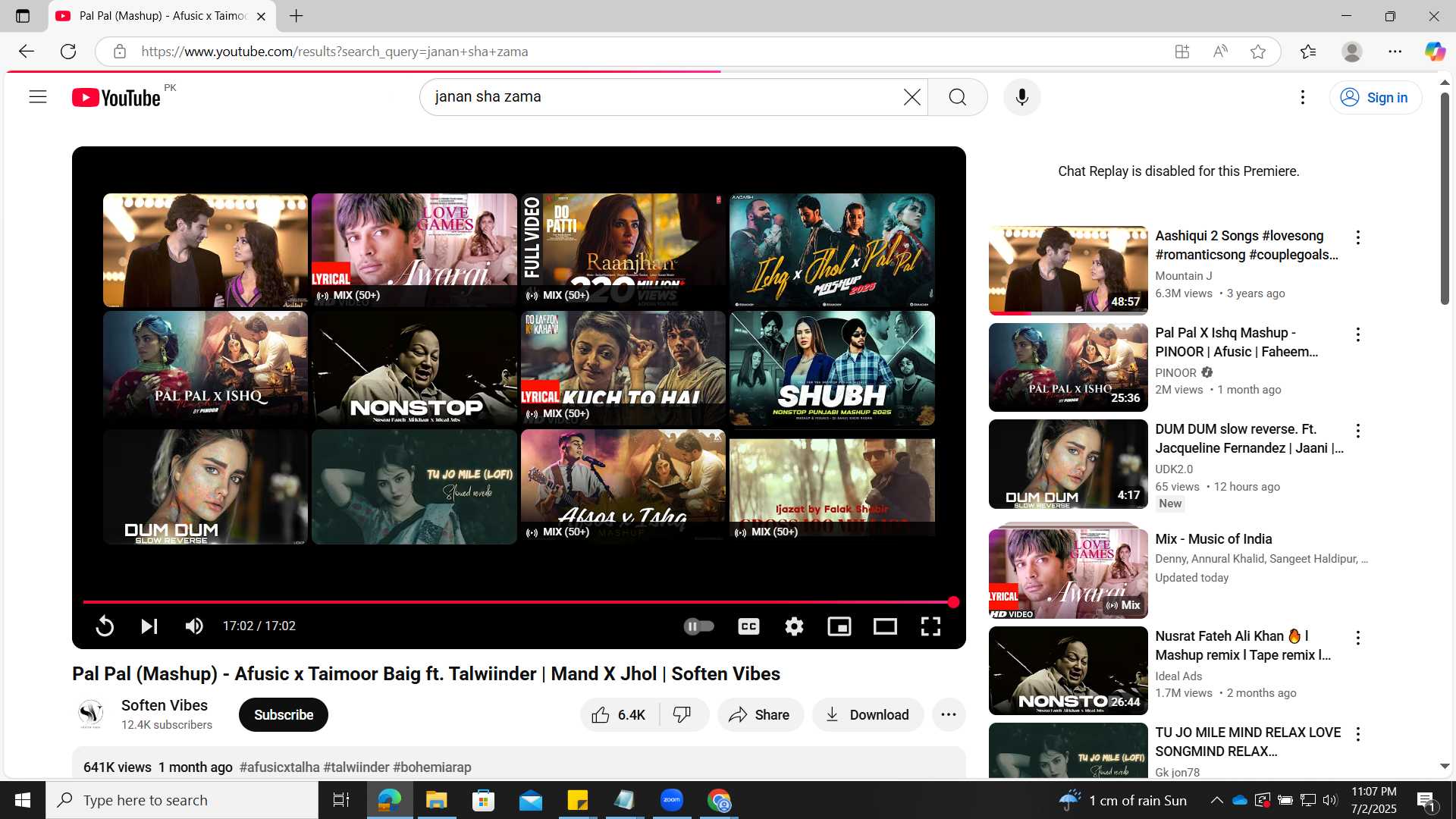Download the video
This screenshot has height=819, width=1456.
868,715
